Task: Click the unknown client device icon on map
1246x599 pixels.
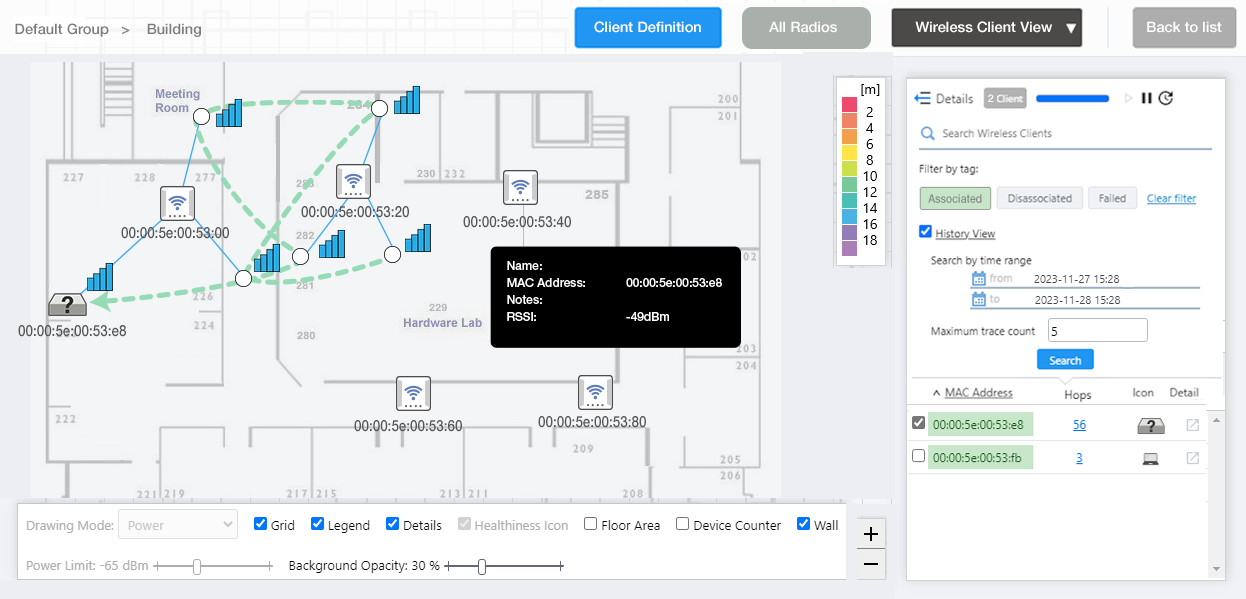Action: (x=66, y=305)
